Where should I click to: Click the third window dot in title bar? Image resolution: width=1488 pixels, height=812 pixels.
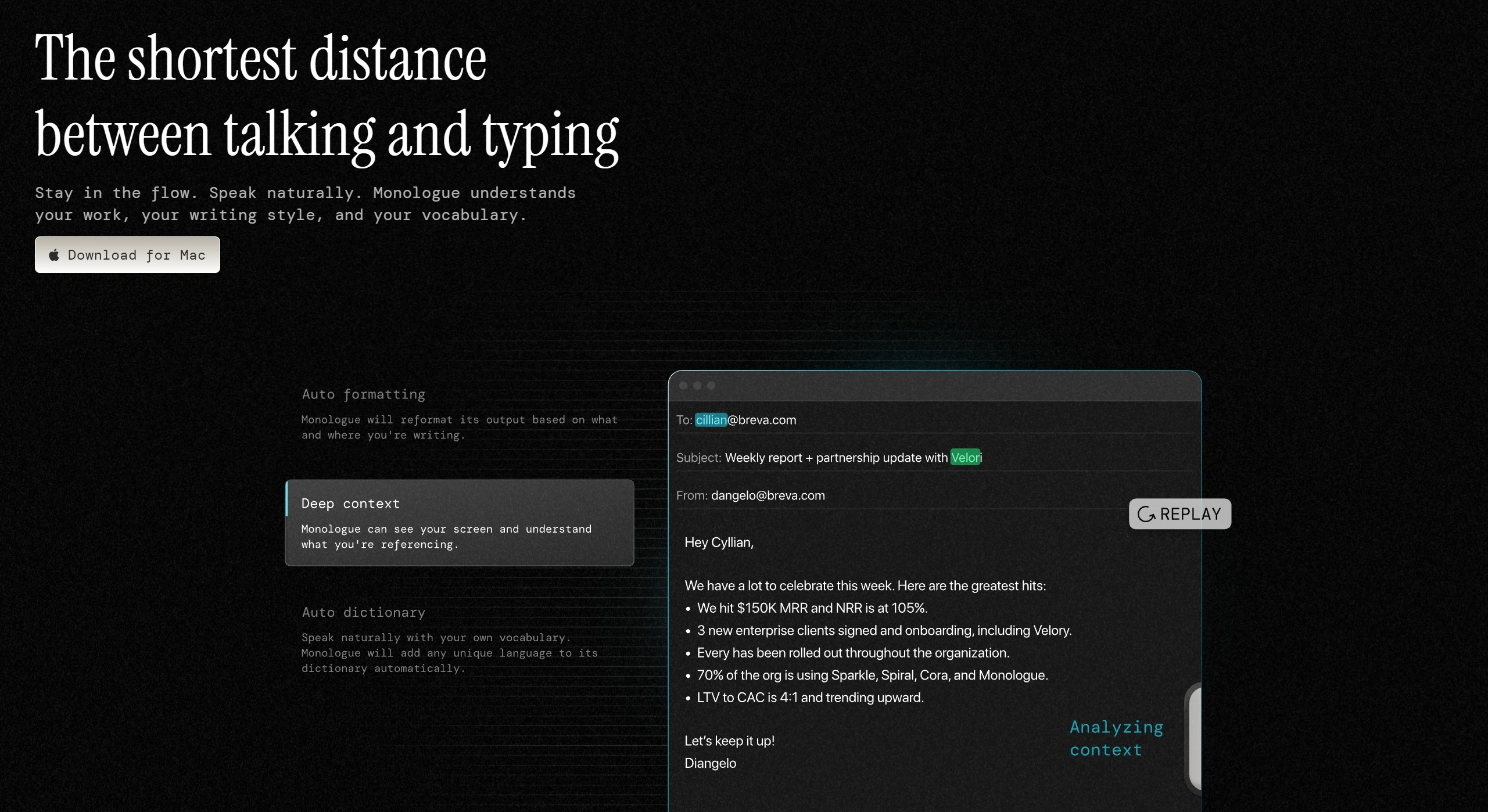pyautogui.click(x=711, y=386)
